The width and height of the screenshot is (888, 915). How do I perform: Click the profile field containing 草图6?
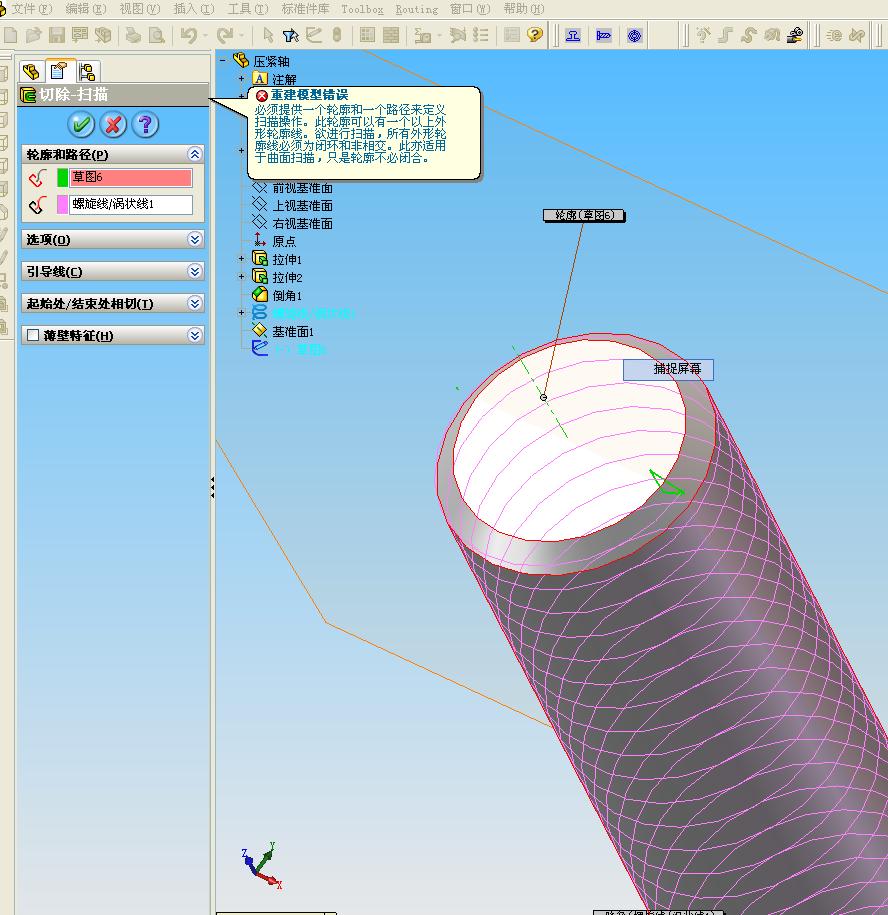click(x=131, y=177)
